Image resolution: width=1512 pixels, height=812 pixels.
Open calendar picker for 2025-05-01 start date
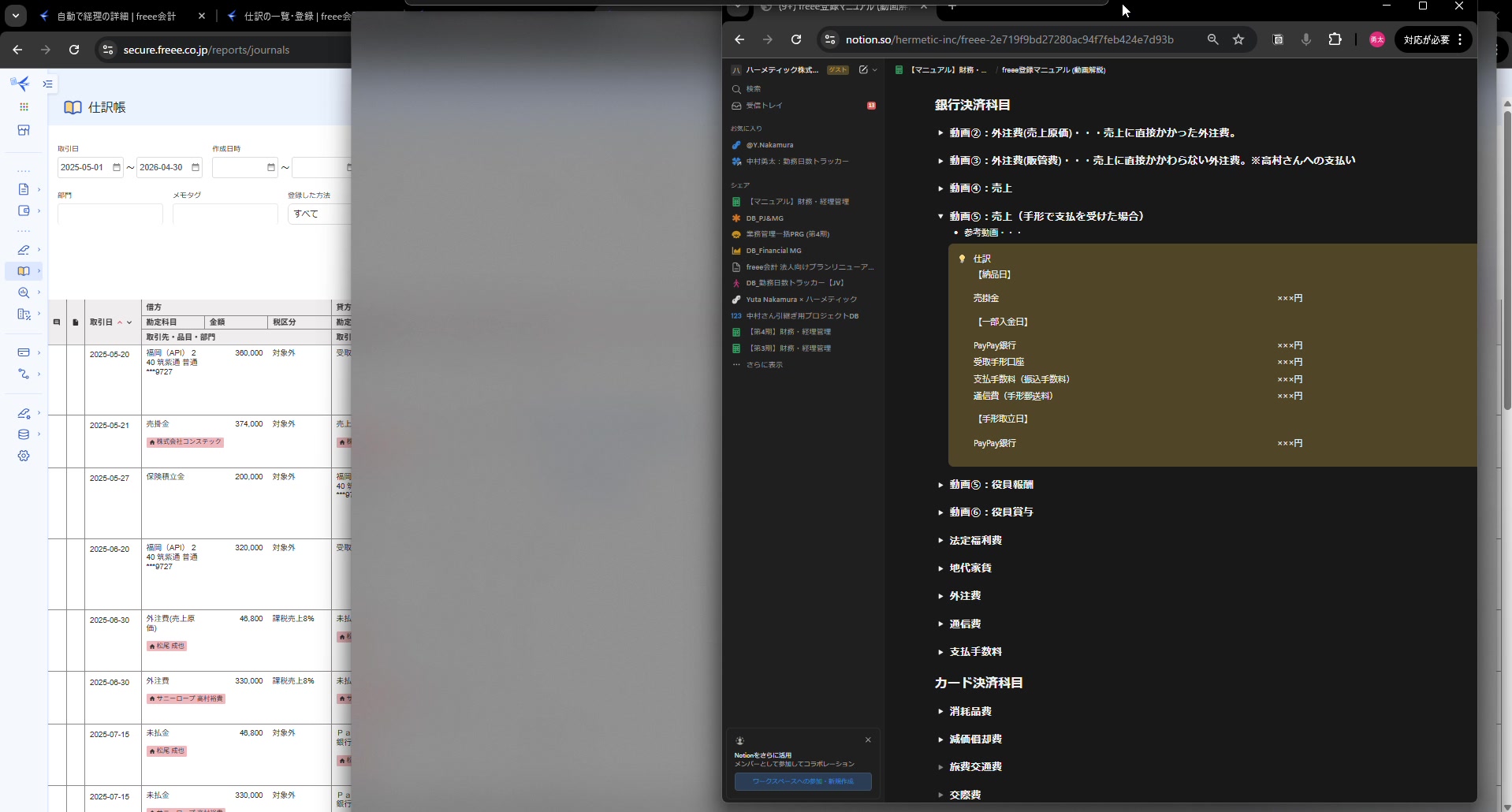[x=117, y=167]
